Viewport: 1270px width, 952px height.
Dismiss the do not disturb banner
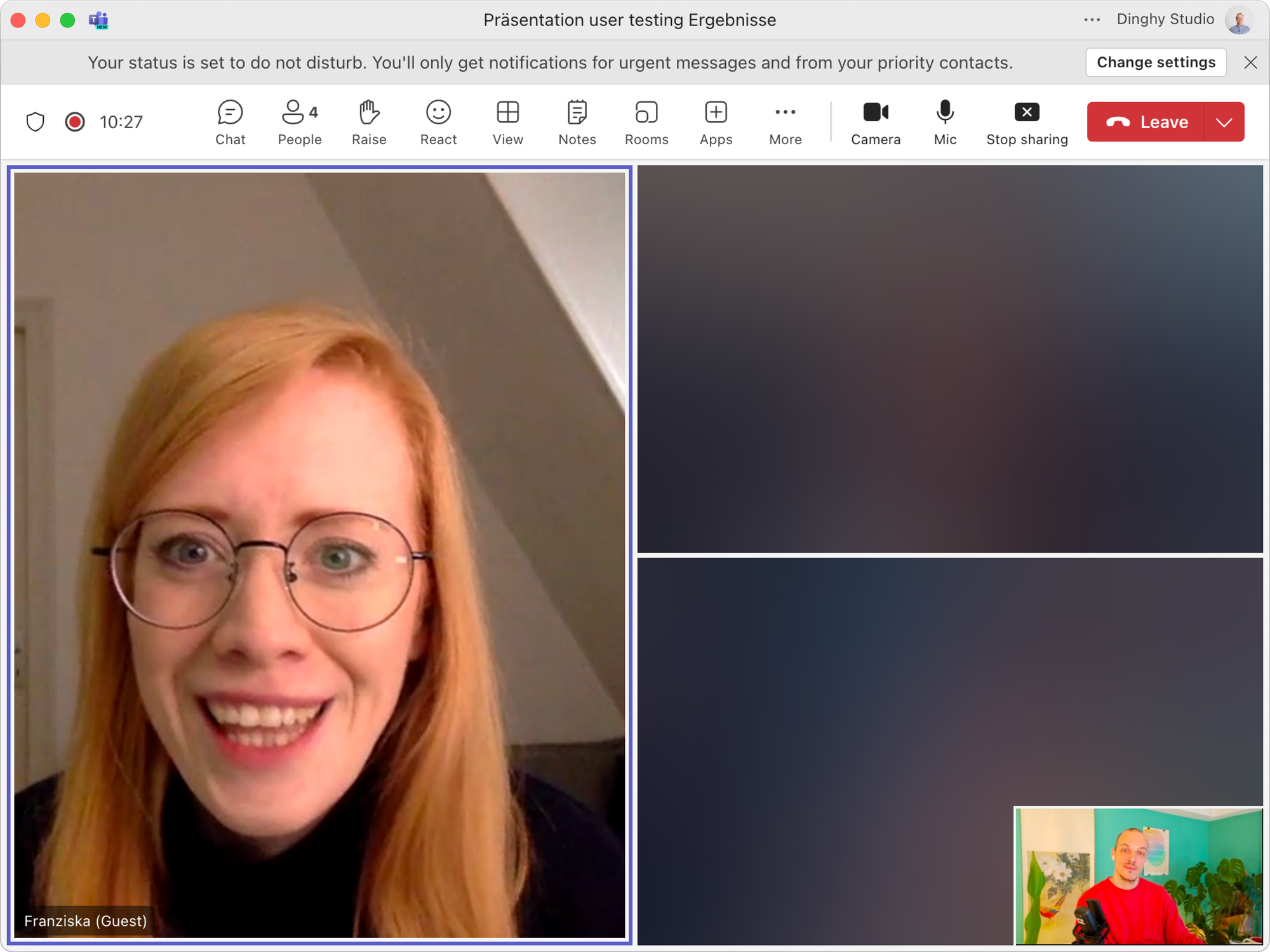click(x=1250, y=62)
